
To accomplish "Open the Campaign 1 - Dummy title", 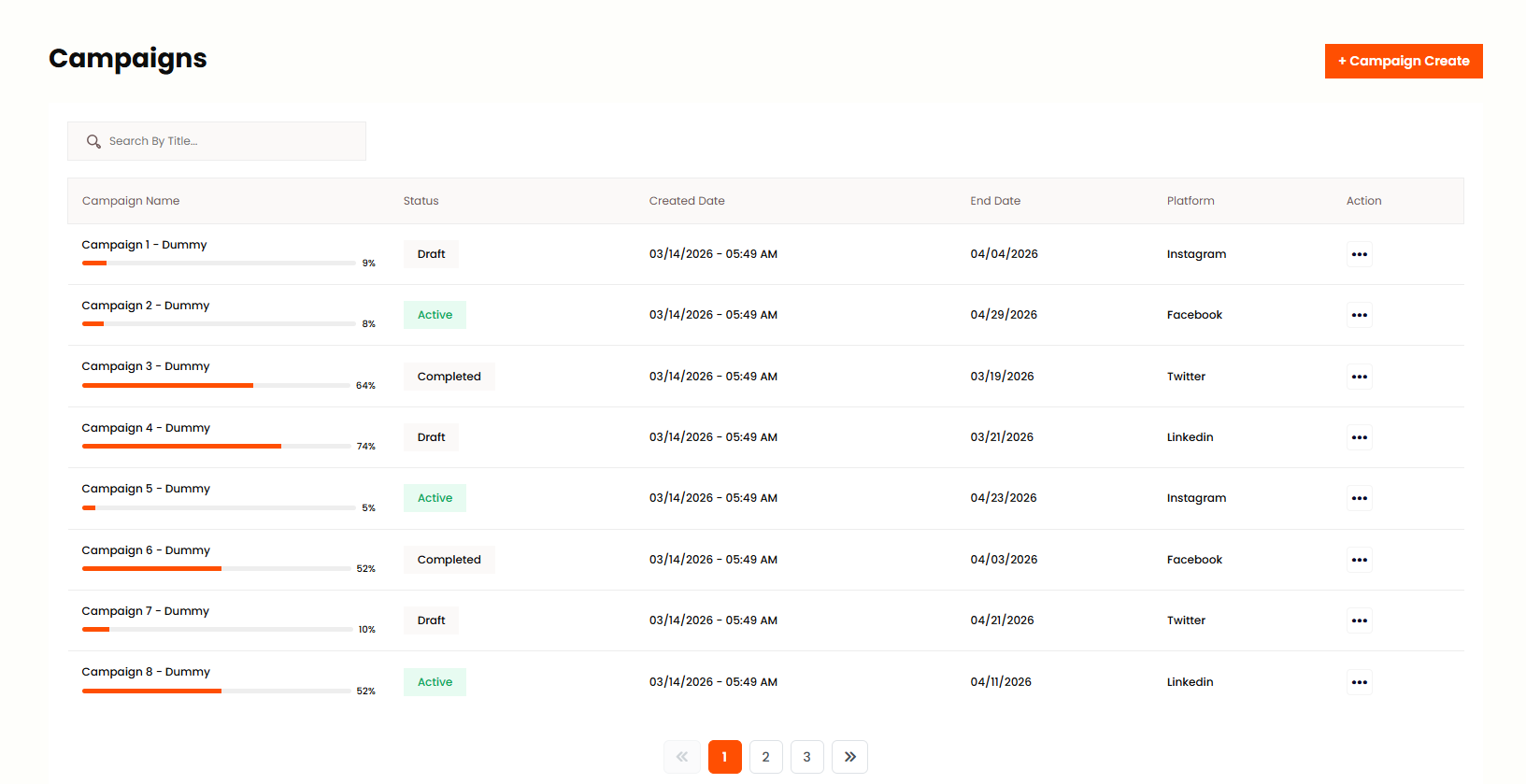I will [144, 245].
